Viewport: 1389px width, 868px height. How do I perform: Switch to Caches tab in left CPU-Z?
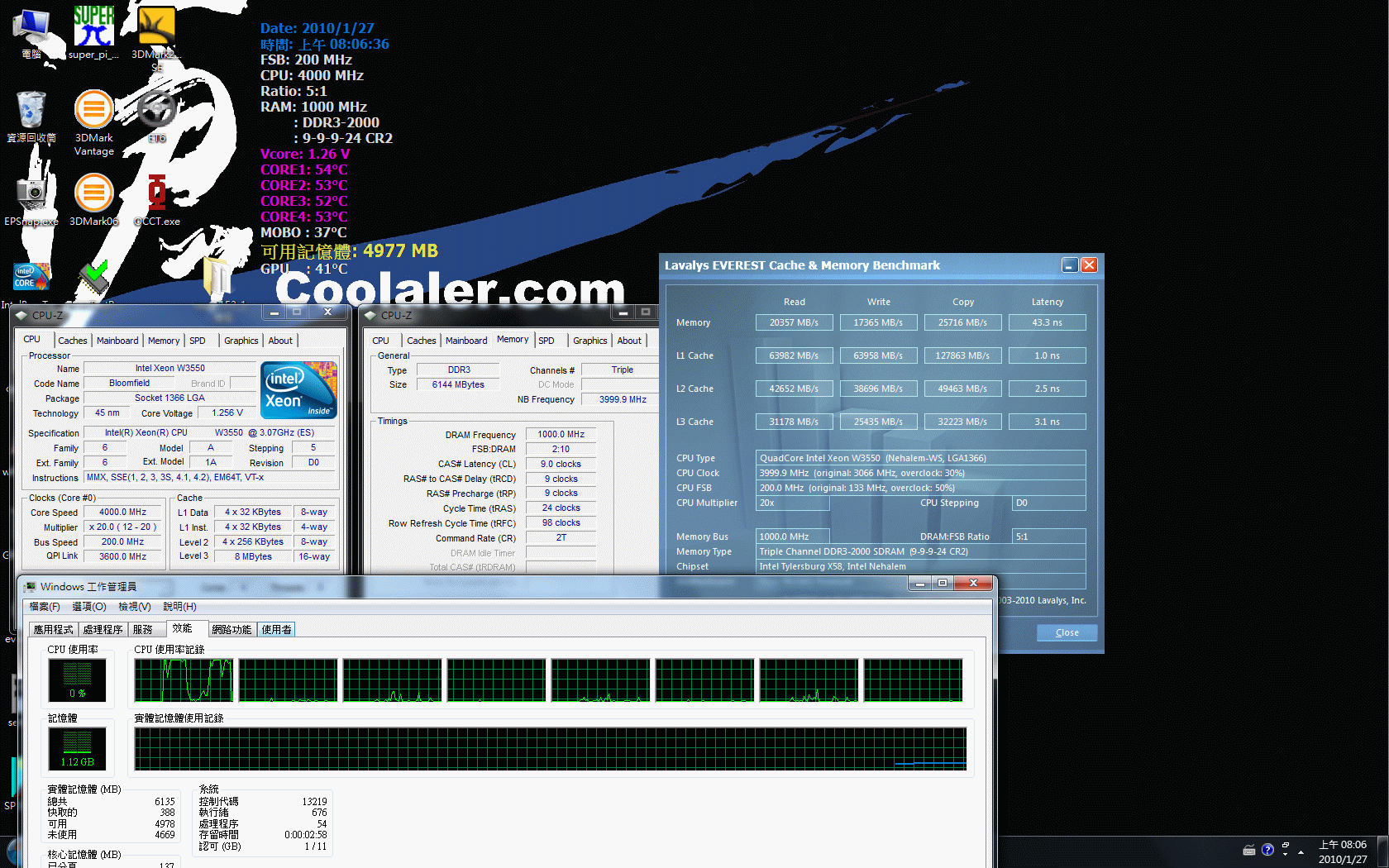pyautogui.click(x=73, y=341)
